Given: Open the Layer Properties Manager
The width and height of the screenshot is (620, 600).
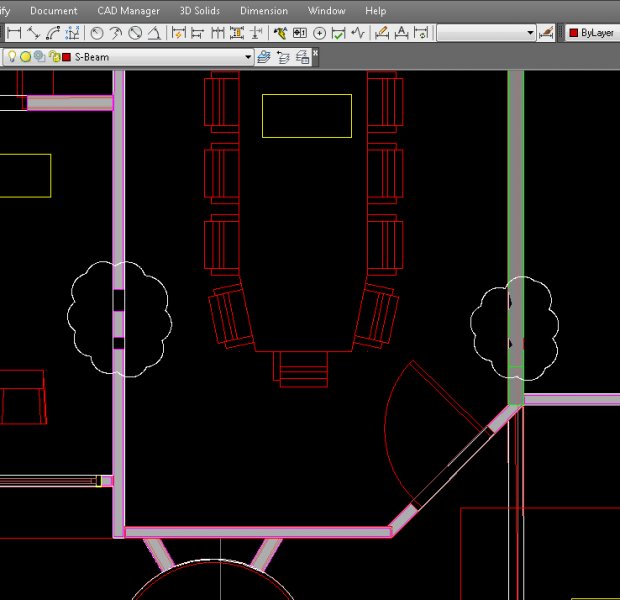Looking at the screenshot, I should click(263, 57).
